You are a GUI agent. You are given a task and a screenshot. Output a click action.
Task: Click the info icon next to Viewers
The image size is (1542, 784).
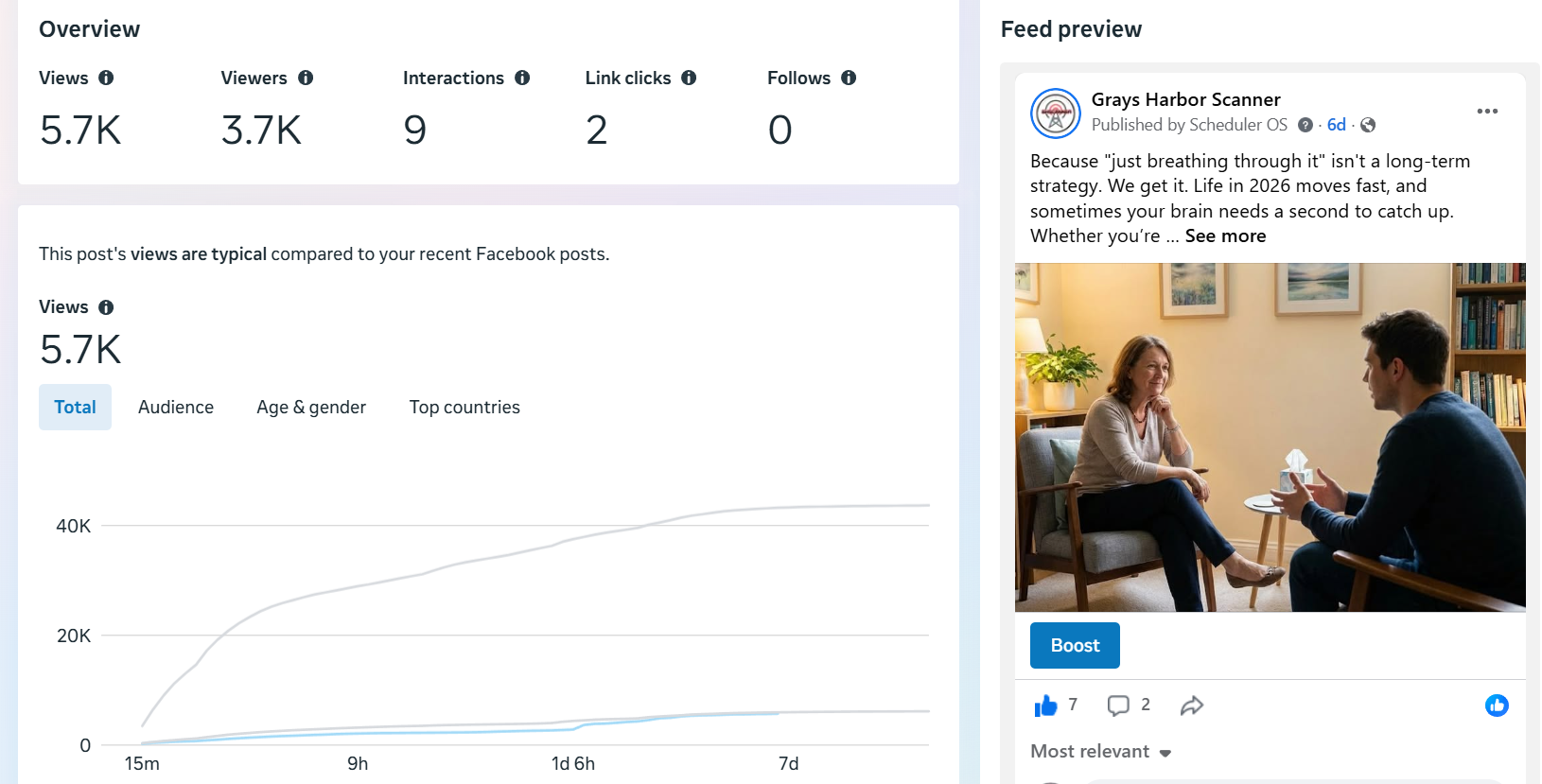306,78
